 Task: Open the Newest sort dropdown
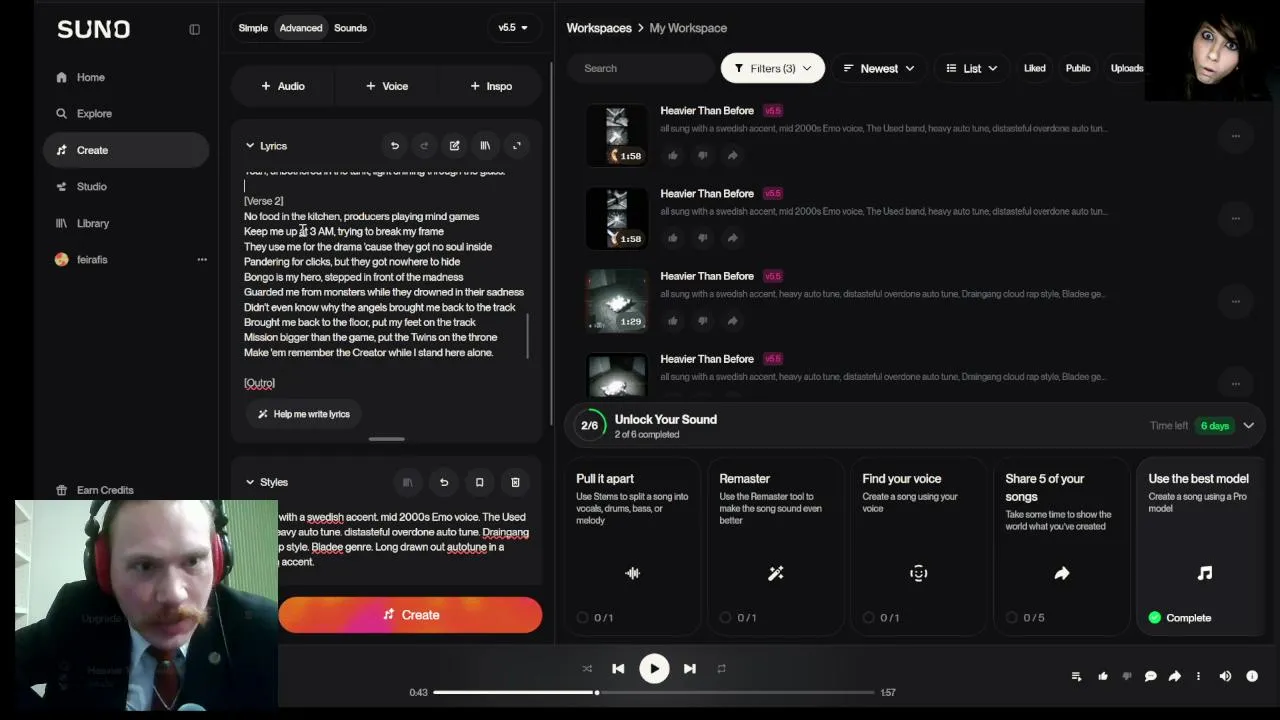coord(879,68)
